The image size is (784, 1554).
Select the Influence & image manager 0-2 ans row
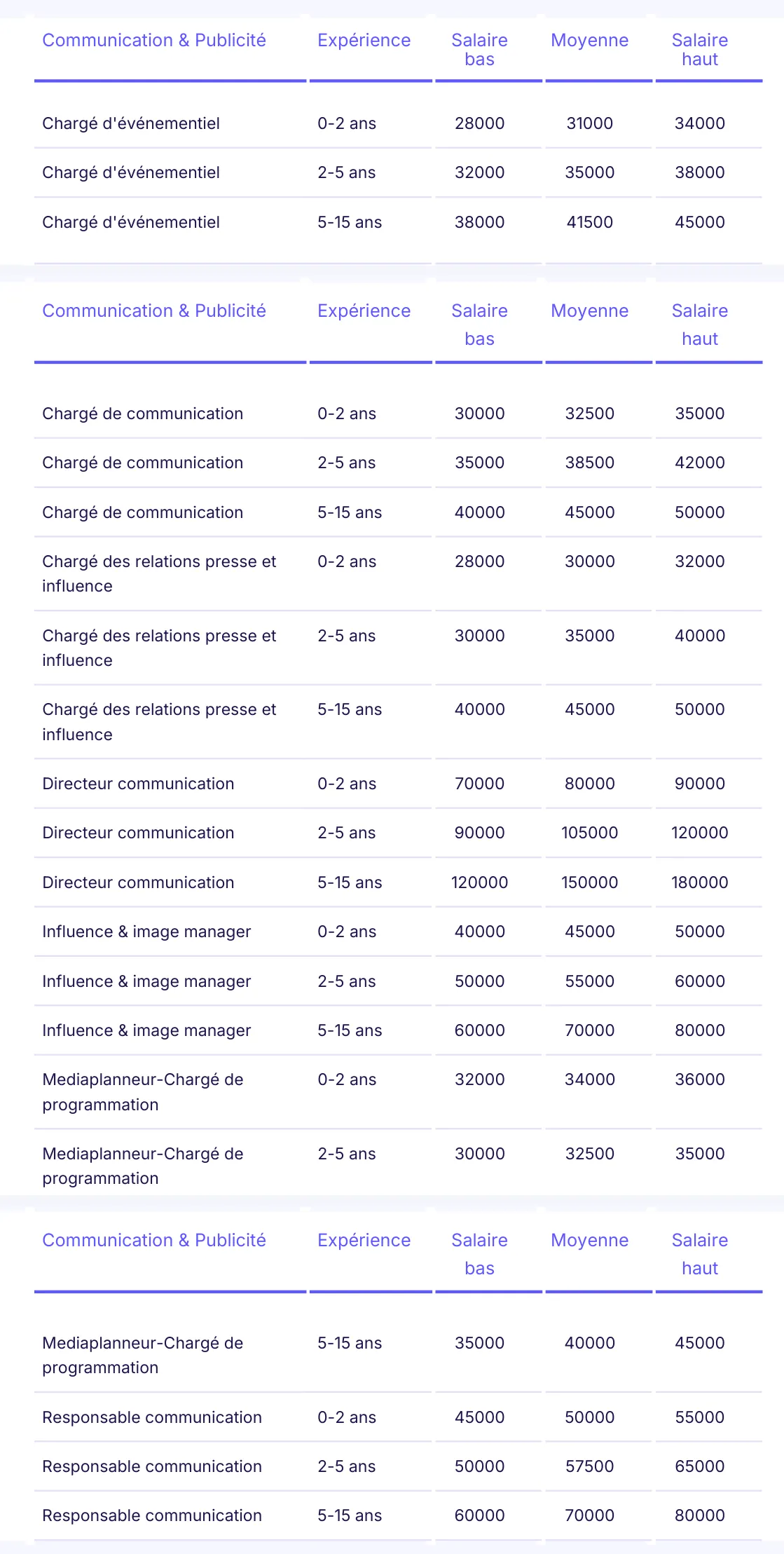coord(398,932)
